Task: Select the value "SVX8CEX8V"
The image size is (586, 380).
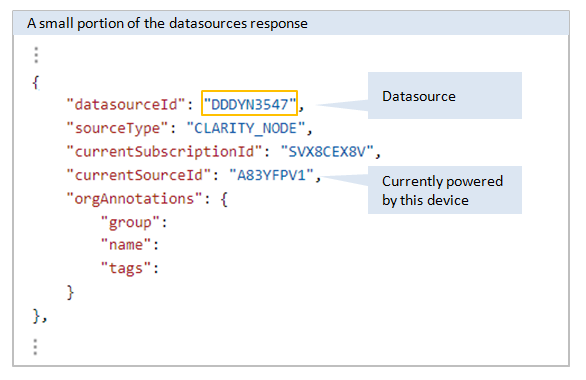Action: [x=327, y=152]
